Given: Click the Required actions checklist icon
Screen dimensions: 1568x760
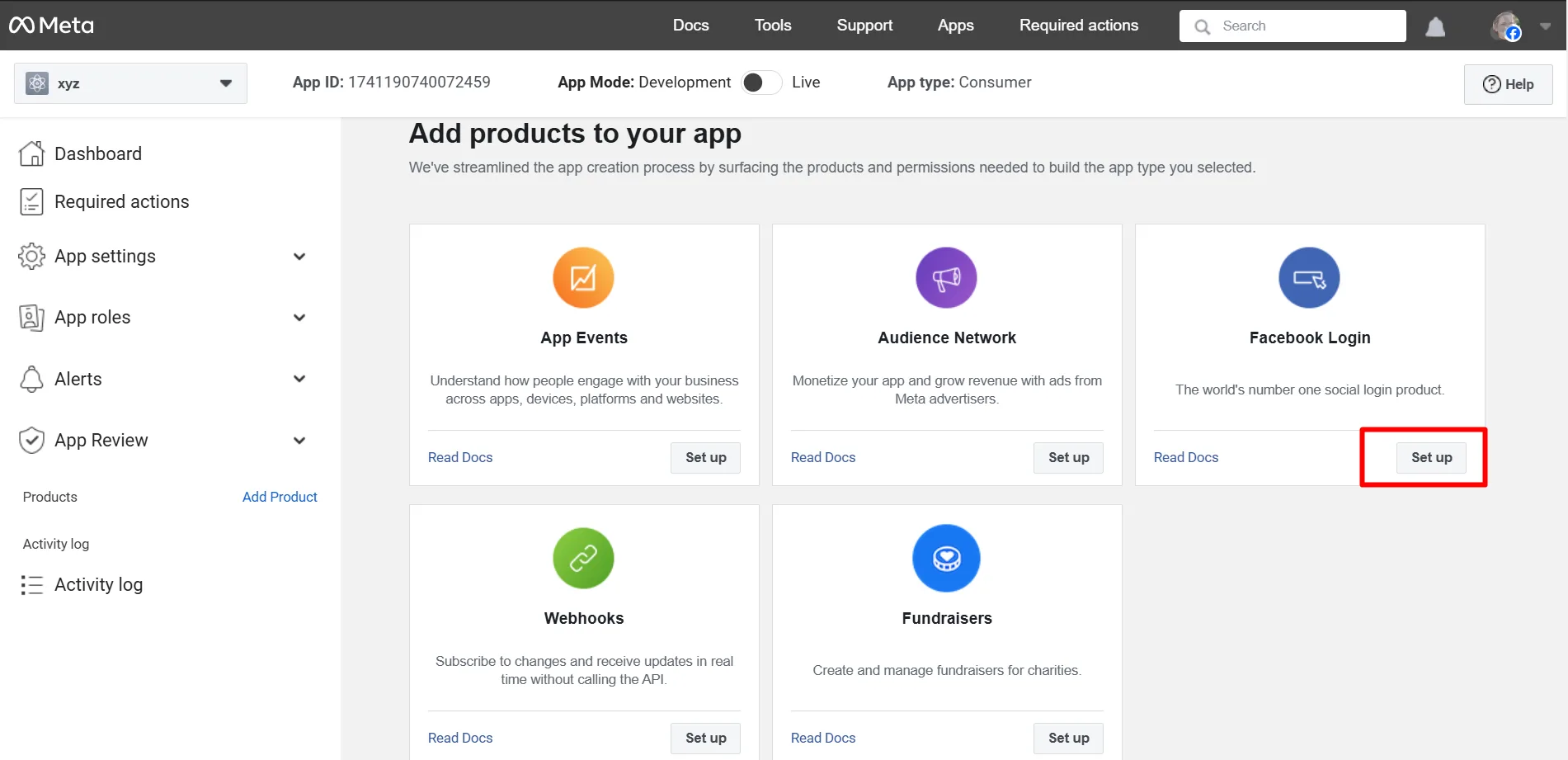Looking at the screenshot, I should click(x=31, y=201).
